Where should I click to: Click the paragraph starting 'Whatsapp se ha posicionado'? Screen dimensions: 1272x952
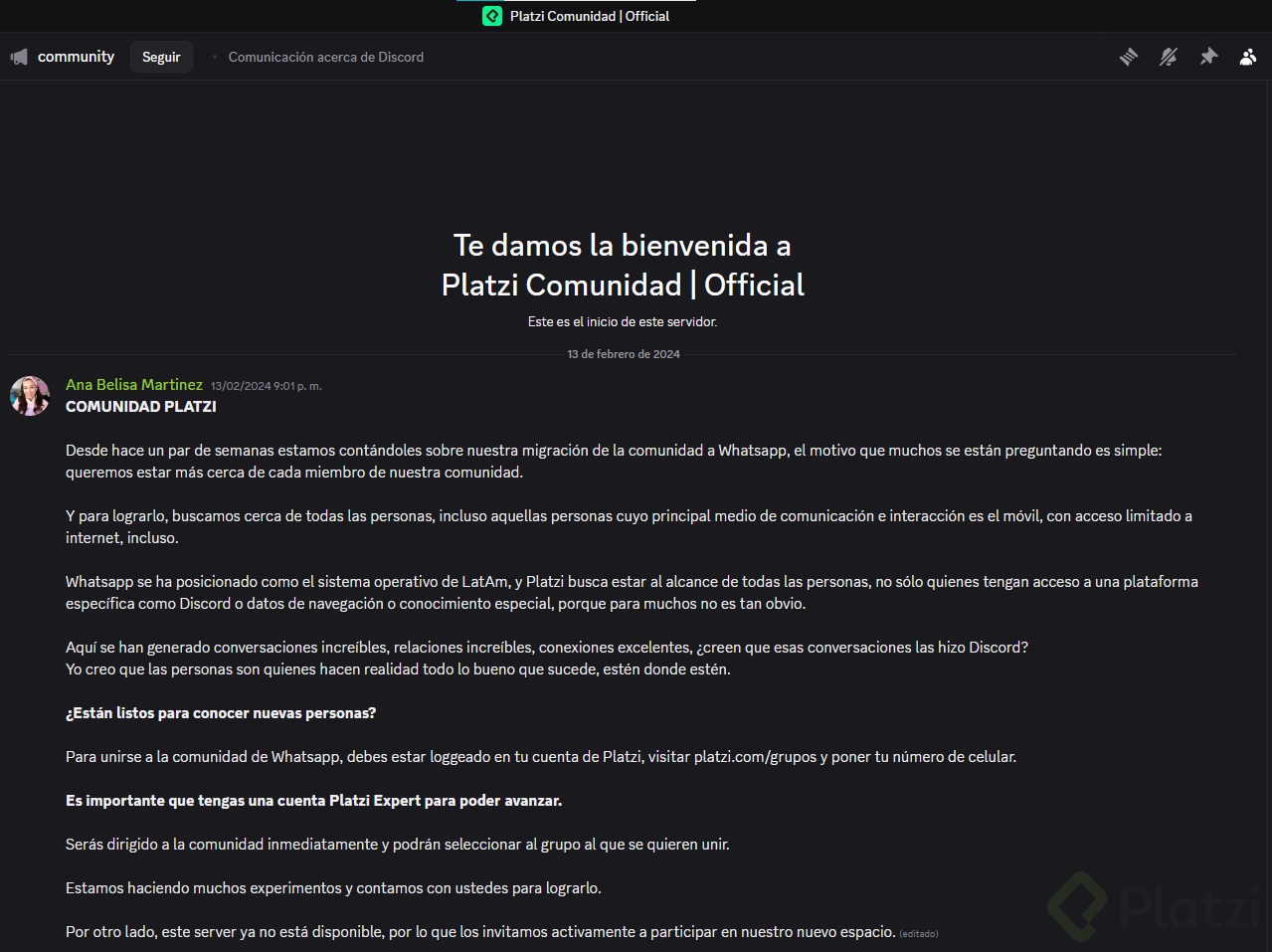(x=632, y=593)
